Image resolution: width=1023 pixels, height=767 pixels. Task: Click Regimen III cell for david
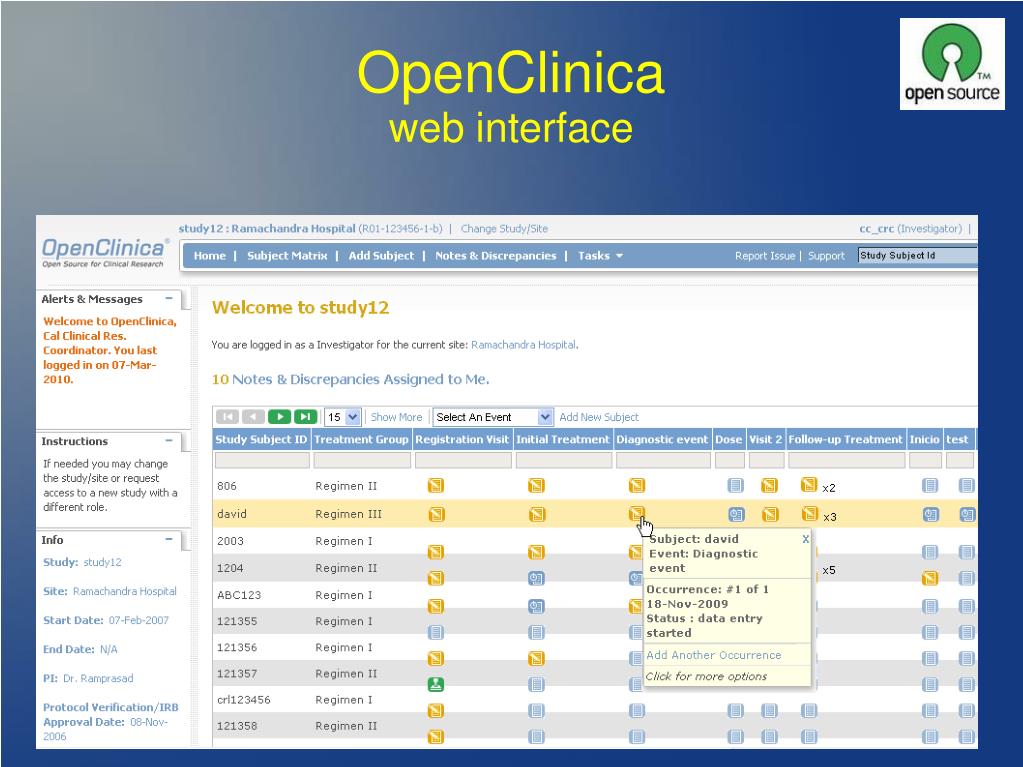tap(348, 514)
